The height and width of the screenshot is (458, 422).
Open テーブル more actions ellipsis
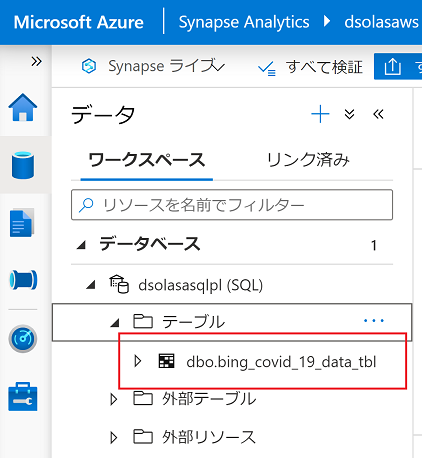(374, 321)
